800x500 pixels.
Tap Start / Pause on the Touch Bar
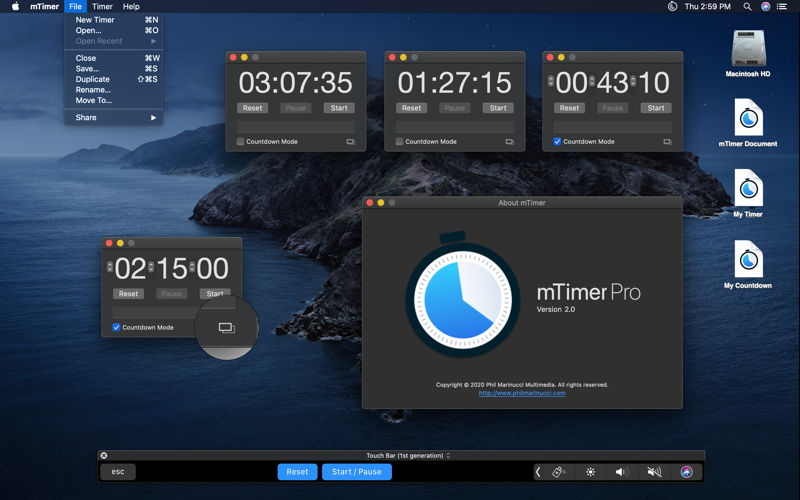[x=357, y=472]
